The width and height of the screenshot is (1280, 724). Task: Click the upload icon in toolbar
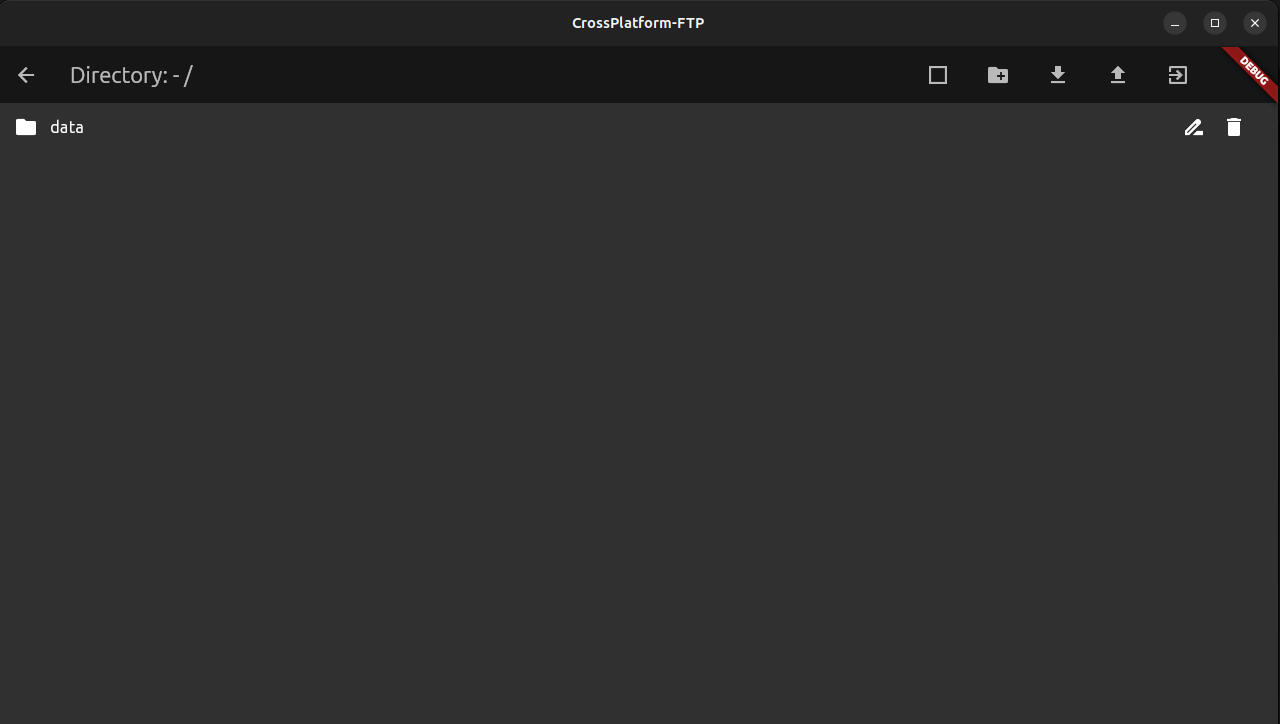(1118, 75)
